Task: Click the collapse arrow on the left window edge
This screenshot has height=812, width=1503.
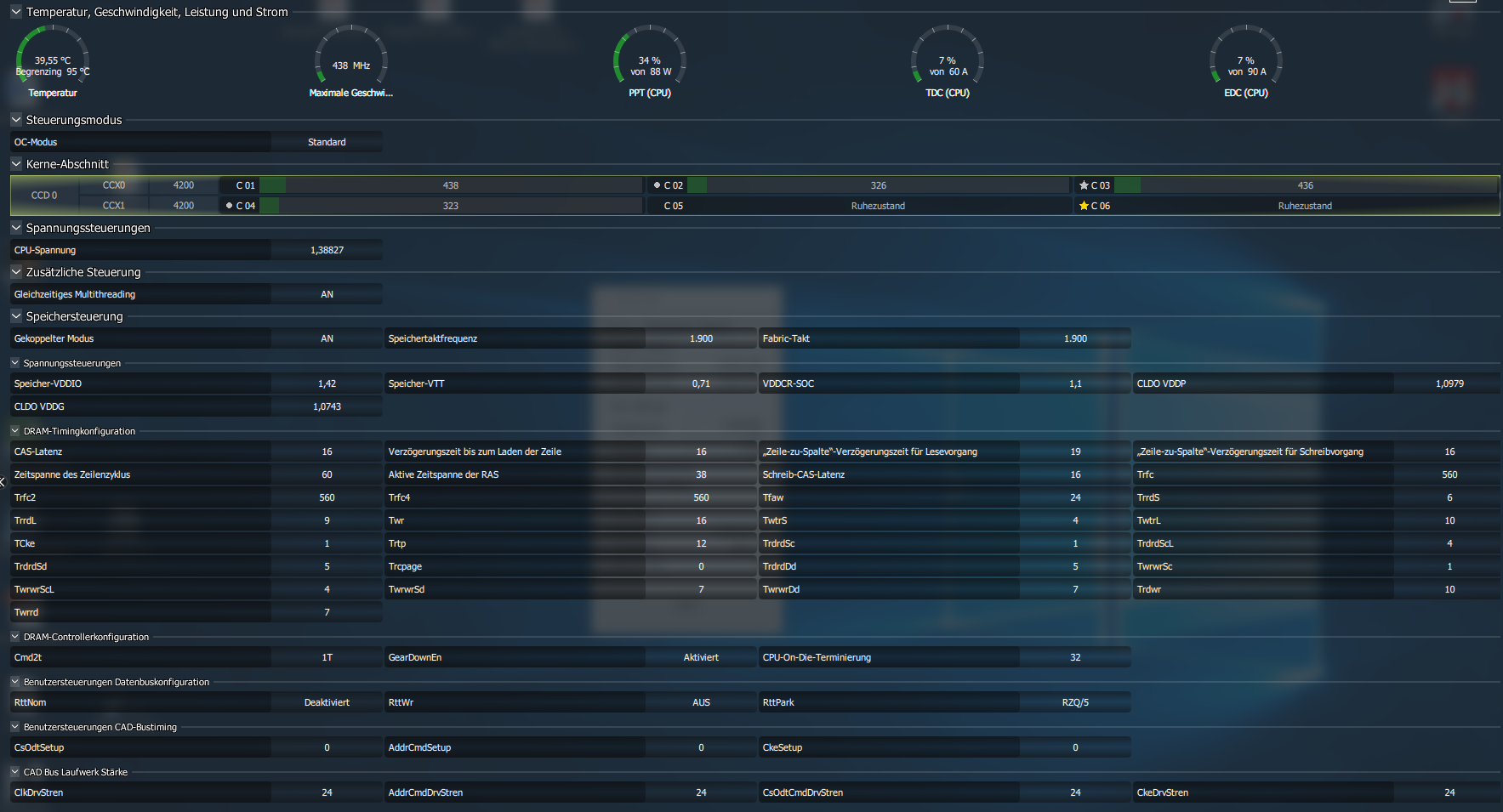Action: point(3,481)
